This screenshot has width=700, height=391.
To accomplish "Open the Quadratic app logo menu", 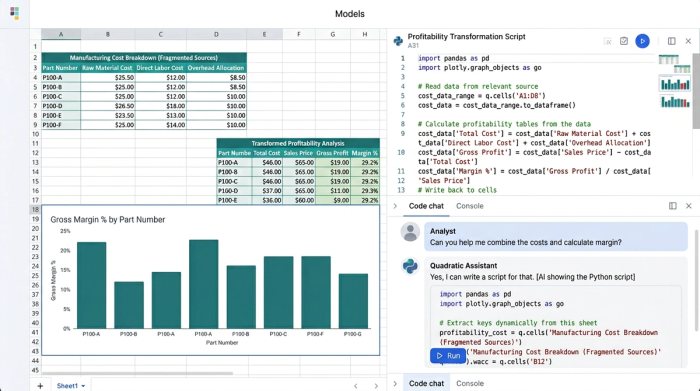I will pyautogui.click(x=14, y=13).
